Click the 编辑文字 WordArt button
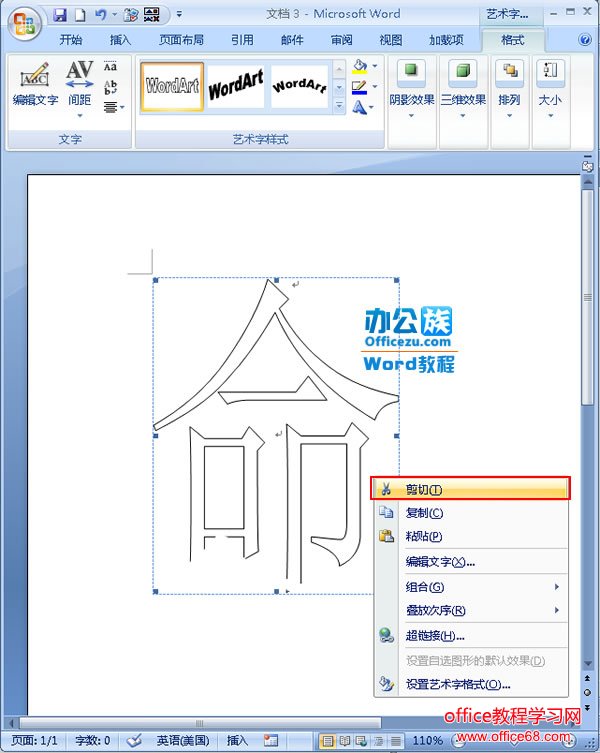 click(x=35, y=84)
